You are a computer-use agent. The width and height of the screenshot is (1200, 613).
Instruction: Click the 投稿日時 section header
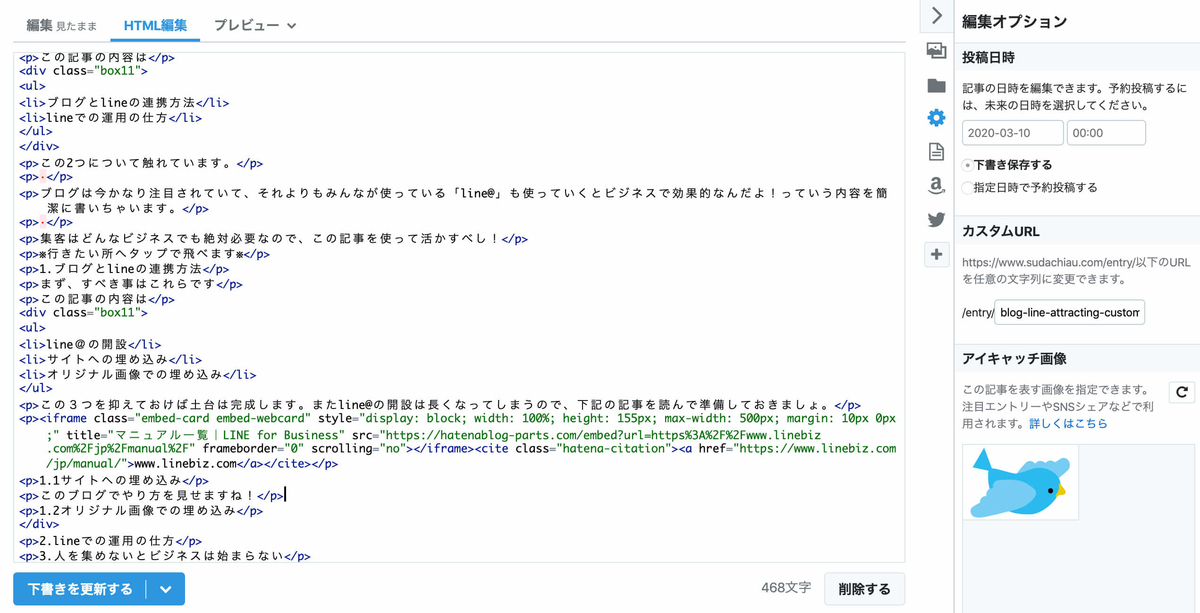pos(988,57)
